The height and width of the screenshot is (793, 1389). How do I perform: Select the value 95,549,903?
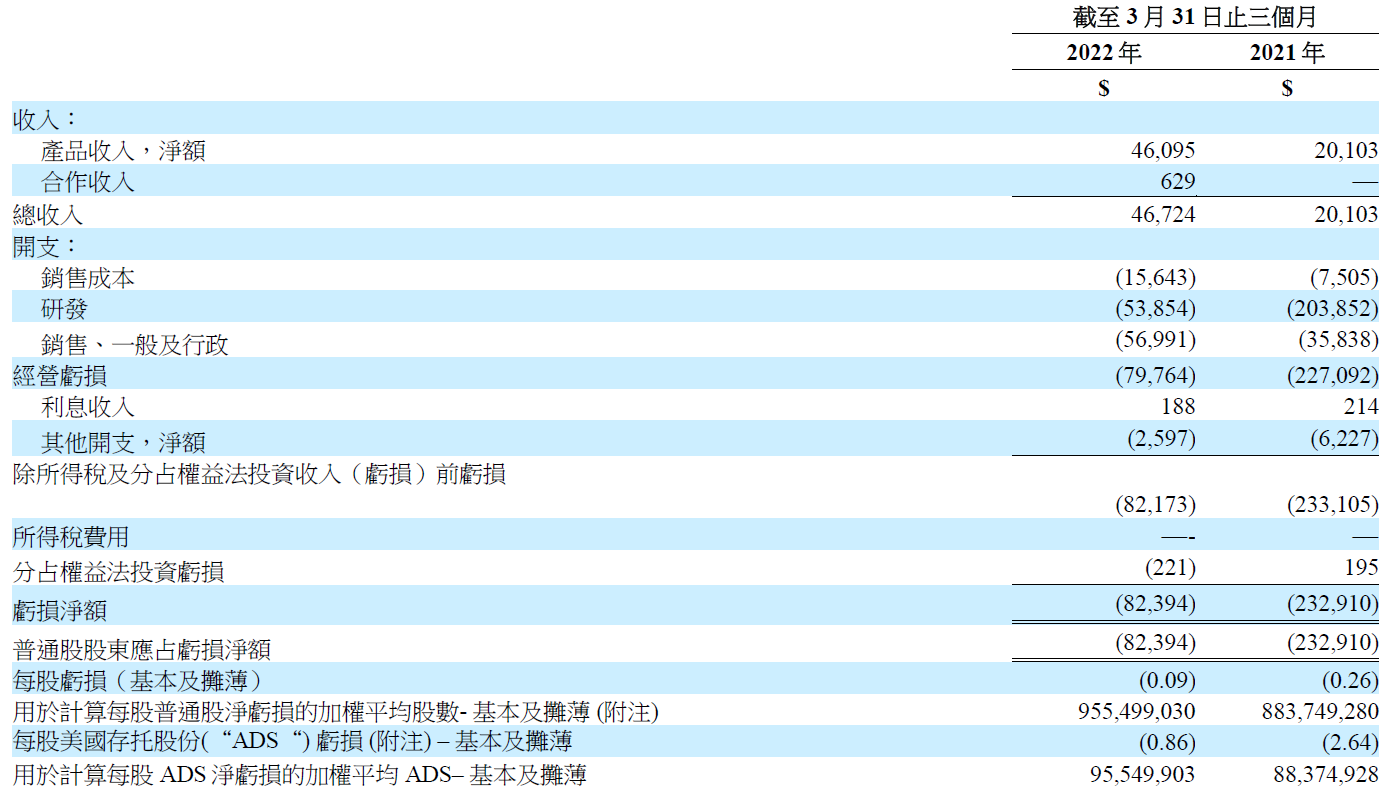coord(1142,774)
